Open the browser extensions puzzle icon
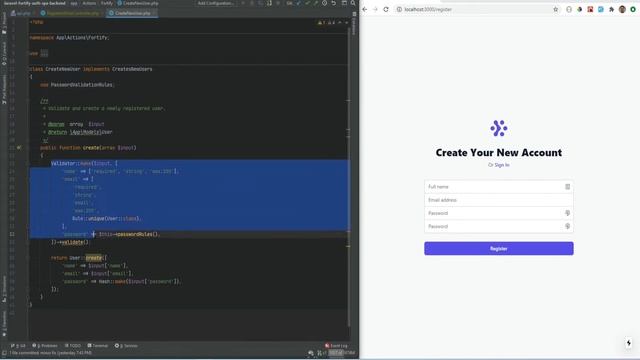Viewport: 640px width, 360px height. [x=611, y=9]
